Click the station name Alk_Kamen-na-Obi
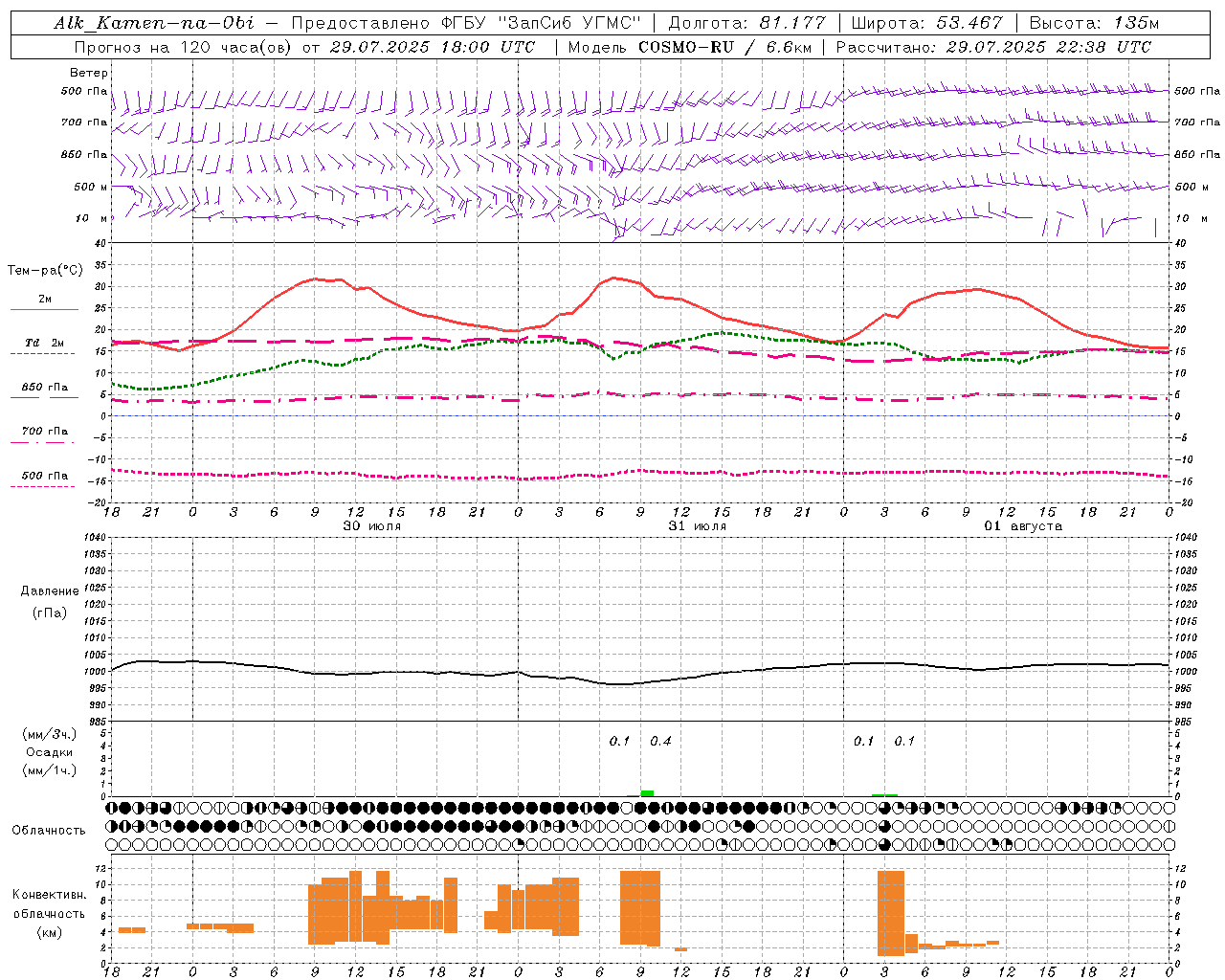This screenshot has height=980, width=1225. click(153, 23)
